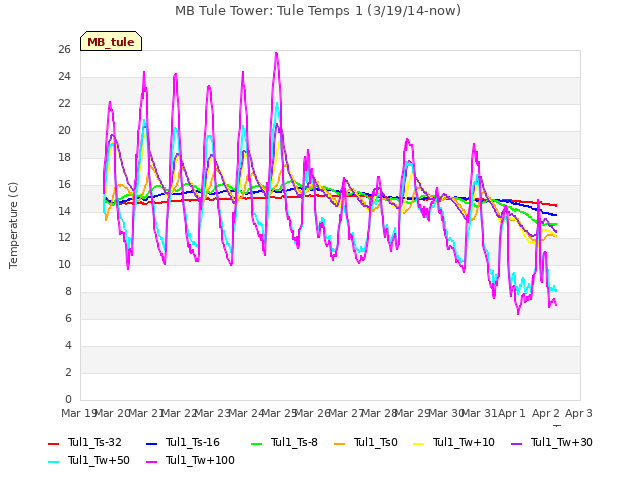Select the Tul1_Ts-16 legend label
This screenshot has width=640, height=480.
[x=193, y=442]
